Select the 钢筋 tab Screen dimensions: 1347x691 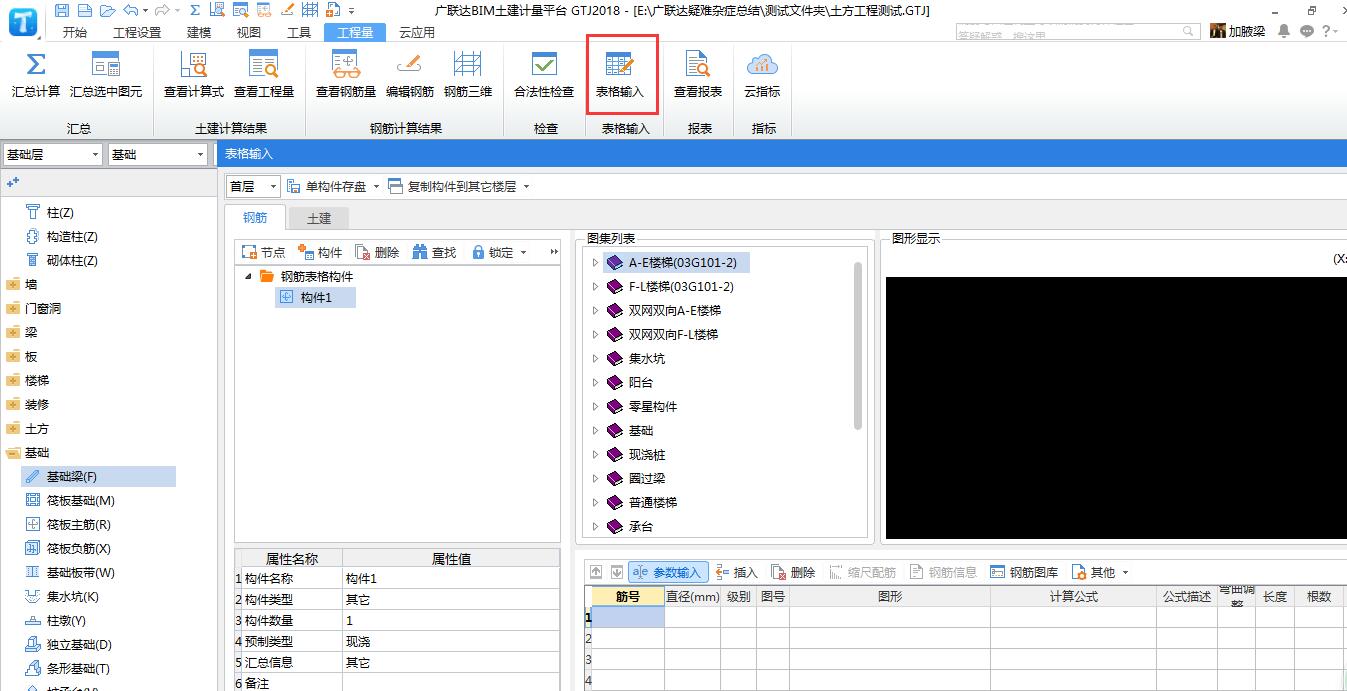(255, 217)
